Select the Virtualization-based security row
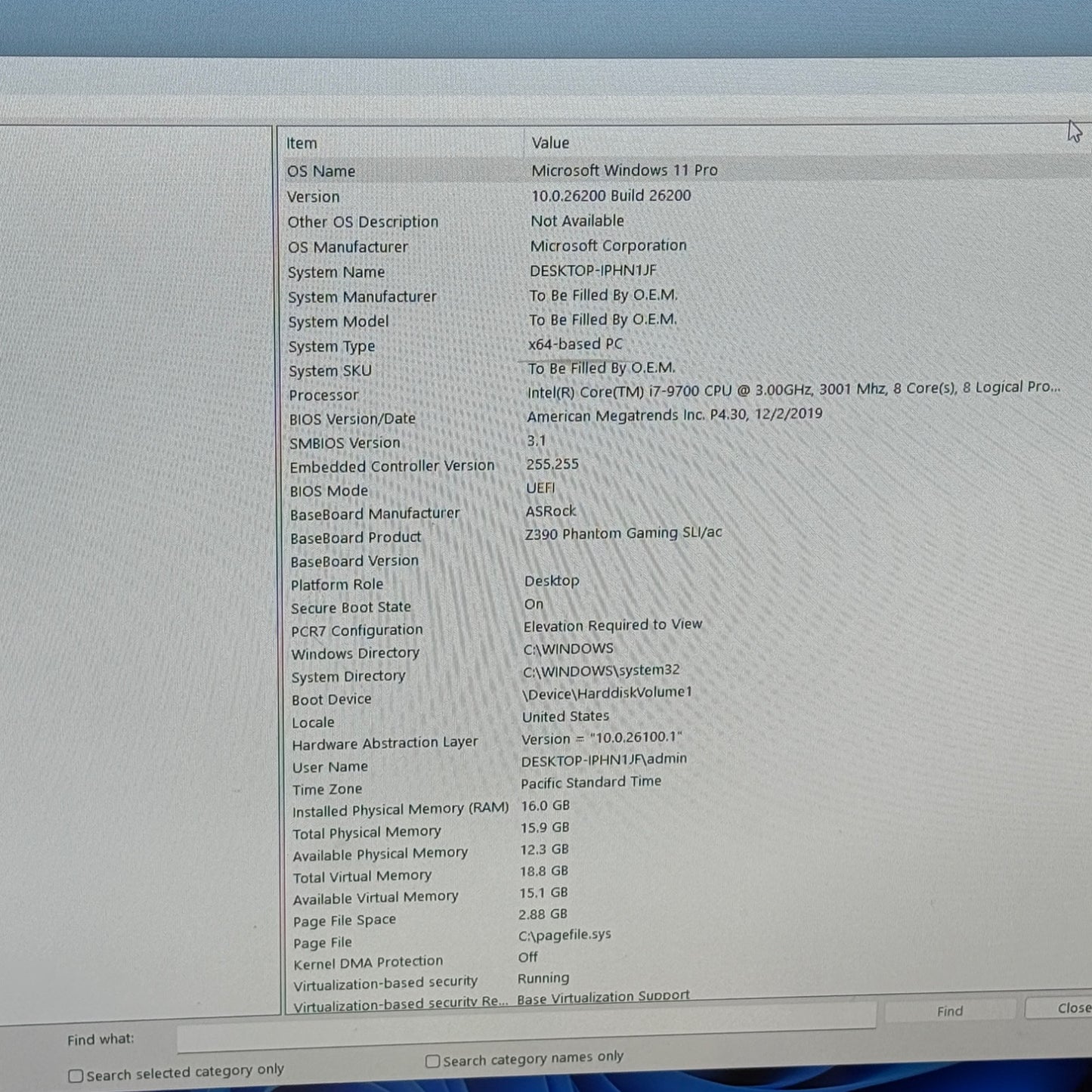Viewport: 1092px width, 1092px height. [x=385, y=983]
